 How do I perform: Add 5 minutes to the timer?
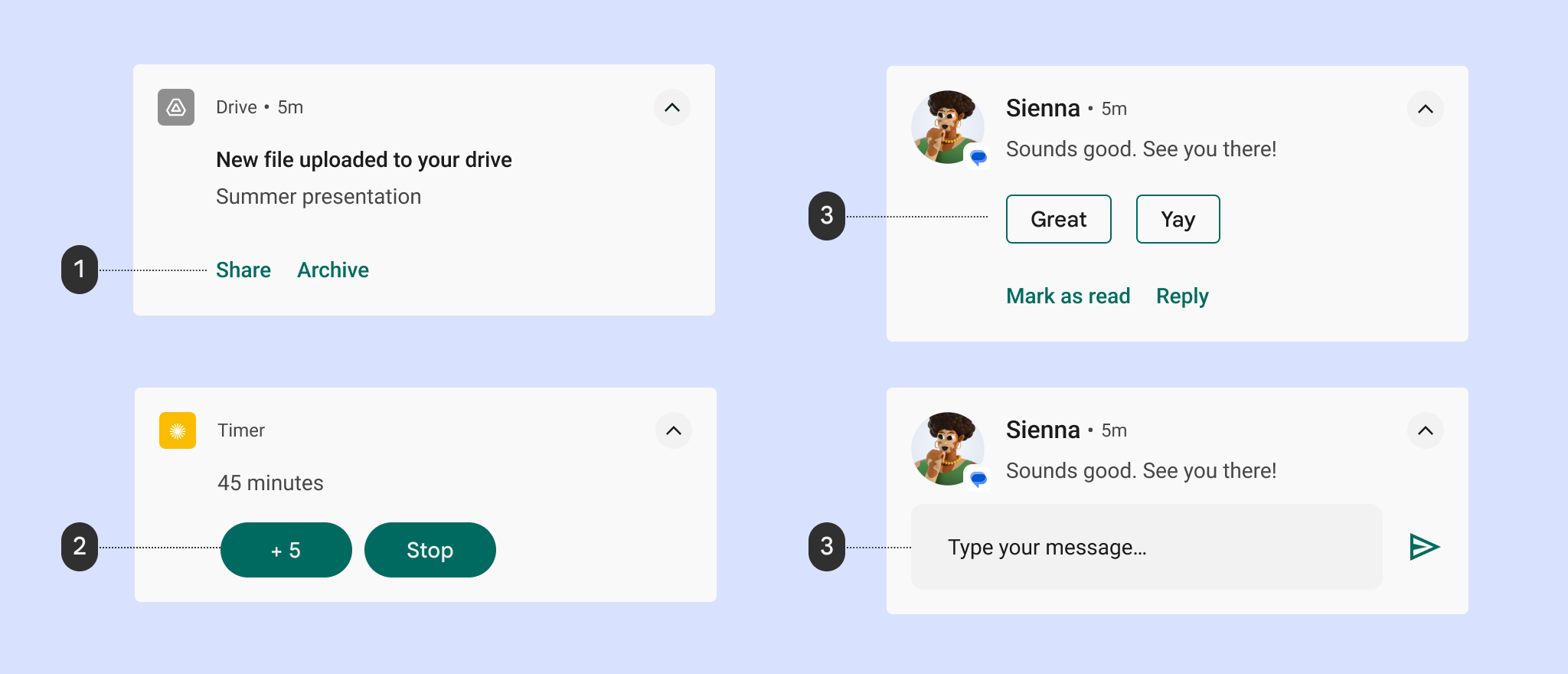286,550
